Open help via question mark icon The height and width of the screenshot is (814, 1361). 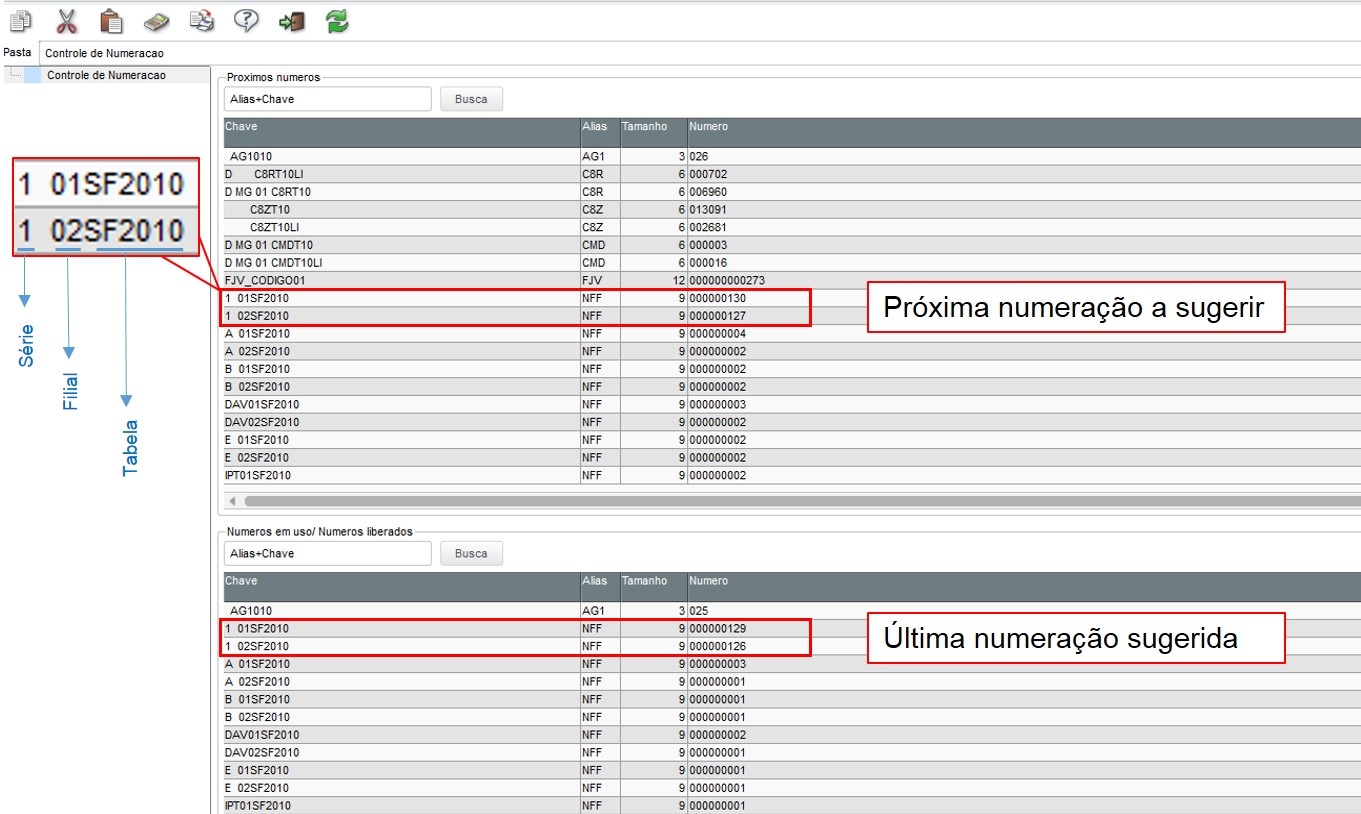click(x=246, y=20)
